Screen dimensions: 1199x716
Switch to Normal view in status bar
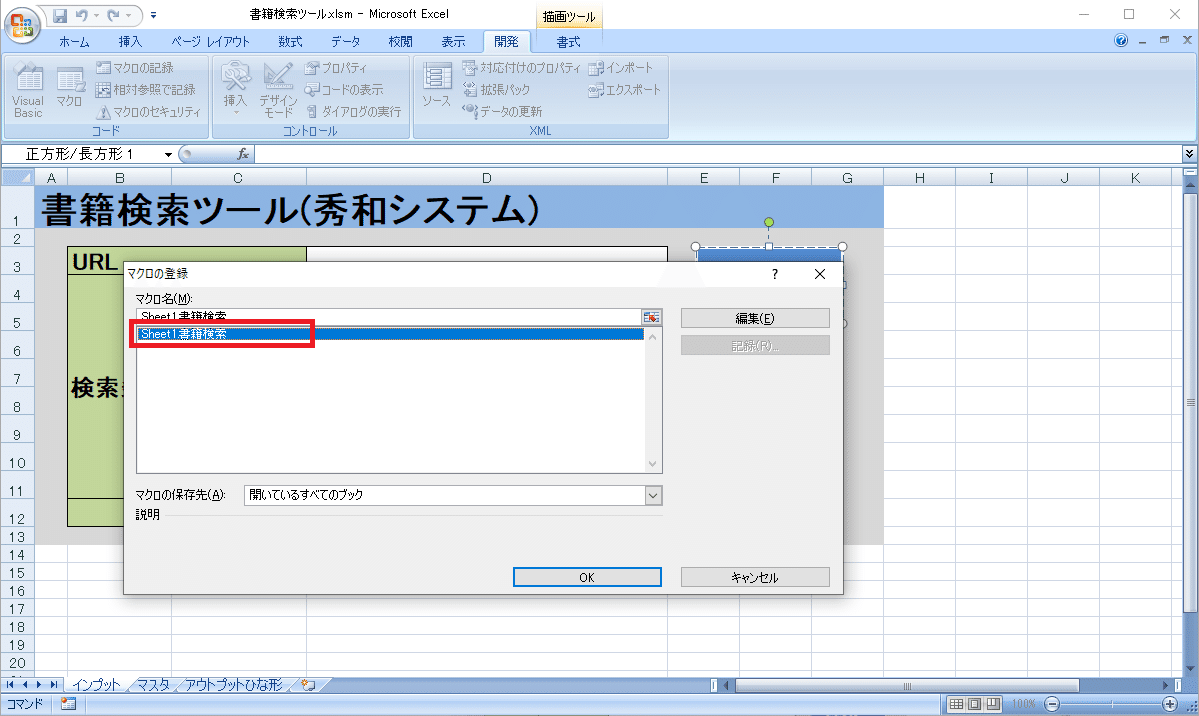click(956, 704)
